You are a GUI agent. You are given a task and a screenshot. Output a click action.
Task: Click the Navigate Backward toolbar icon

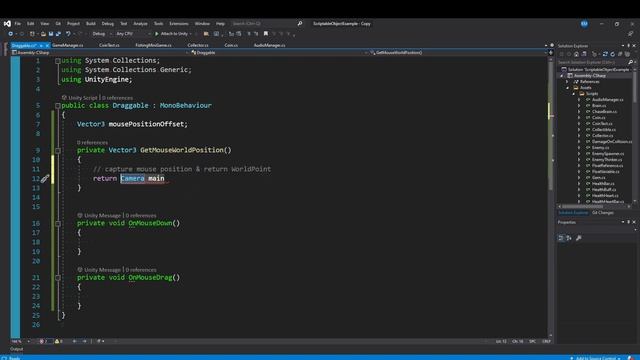(11, 34)
